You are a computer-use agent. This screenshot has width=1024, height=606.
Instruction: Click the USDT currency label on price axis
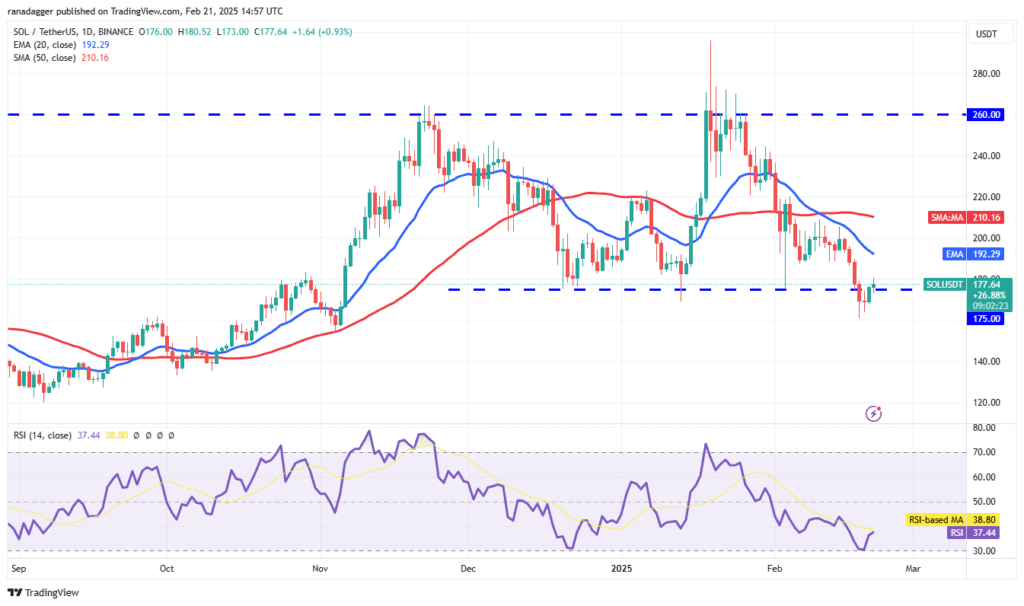tap(987, 35)
